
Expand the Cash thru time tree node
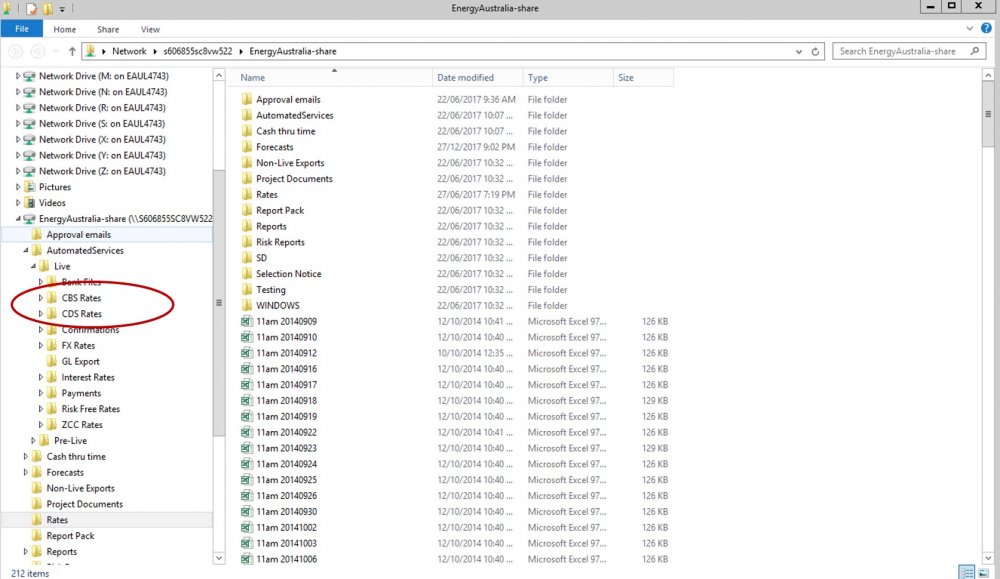tap(26, 457)
